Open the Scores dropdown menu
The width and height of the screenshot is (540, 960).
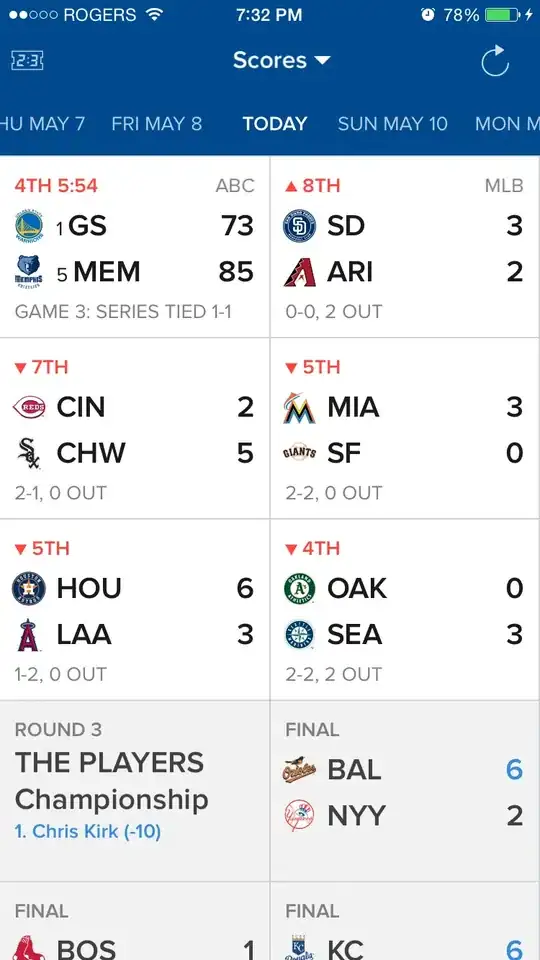282,60
